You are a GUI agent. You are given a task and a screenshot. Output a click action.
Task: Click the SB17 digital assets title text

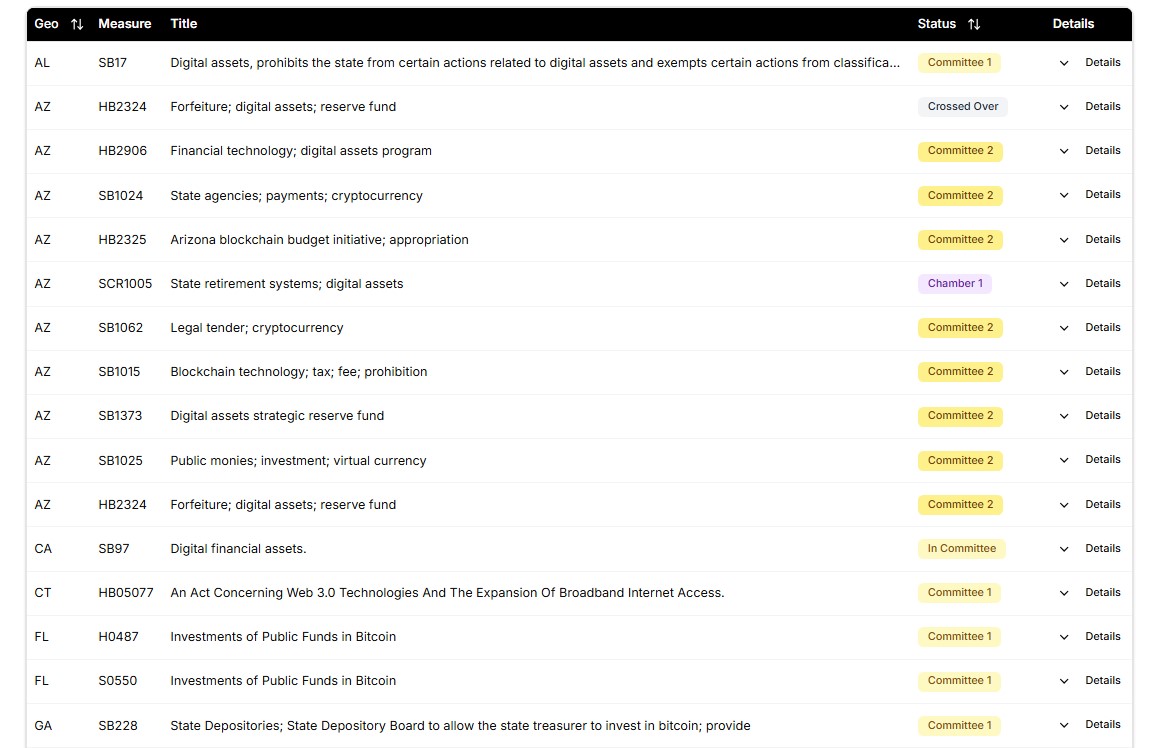[x=535, y=63]
